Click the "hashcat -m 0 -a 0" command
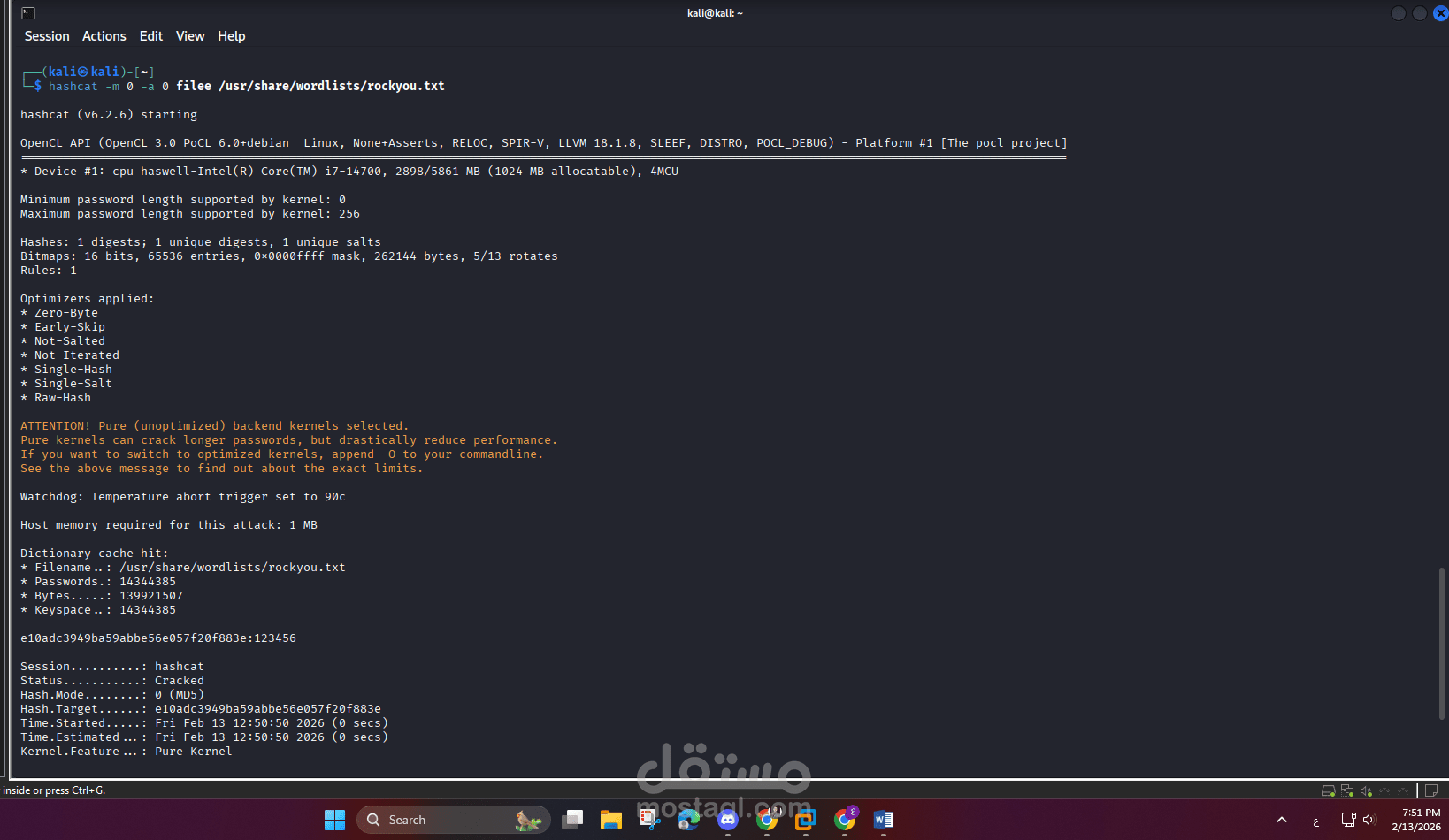The height and width of the screenshot is (840, 1449). pos(109,87)
